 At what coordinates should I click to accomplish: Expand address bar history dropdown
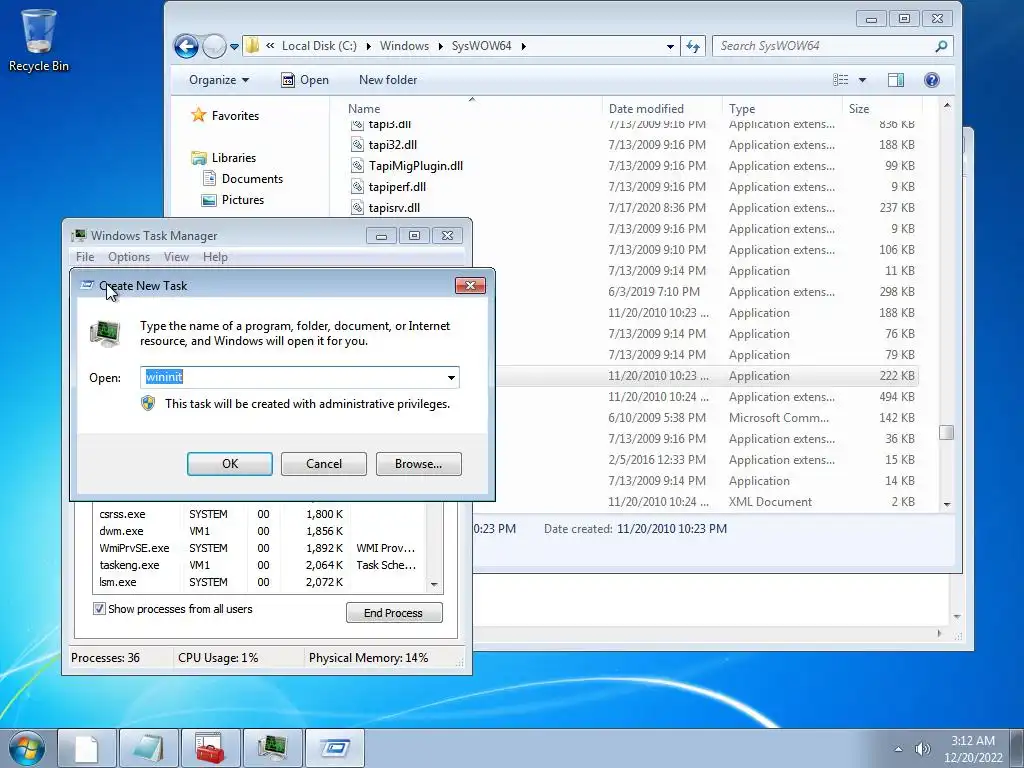point(670,46)
